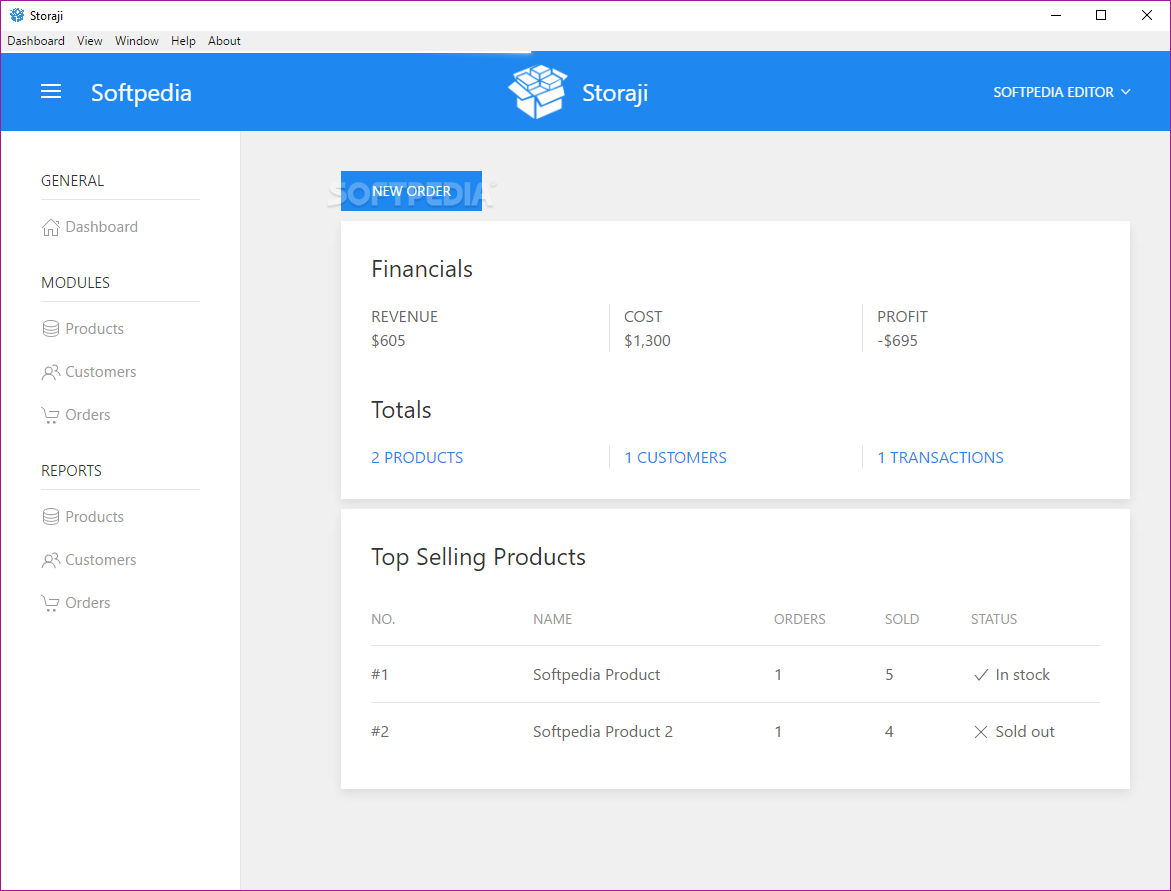Open the About menu

(224, 41)
